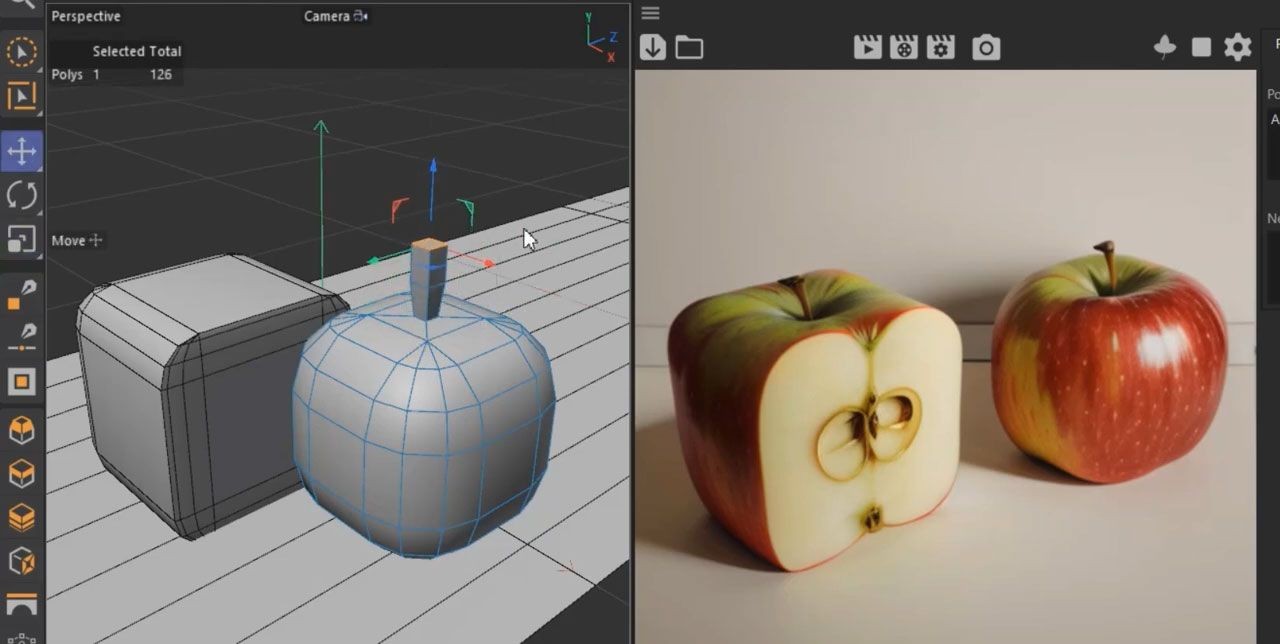Select the Scale tool
This screenshot has height=644, width=1280.
click(x=21, y=239)
